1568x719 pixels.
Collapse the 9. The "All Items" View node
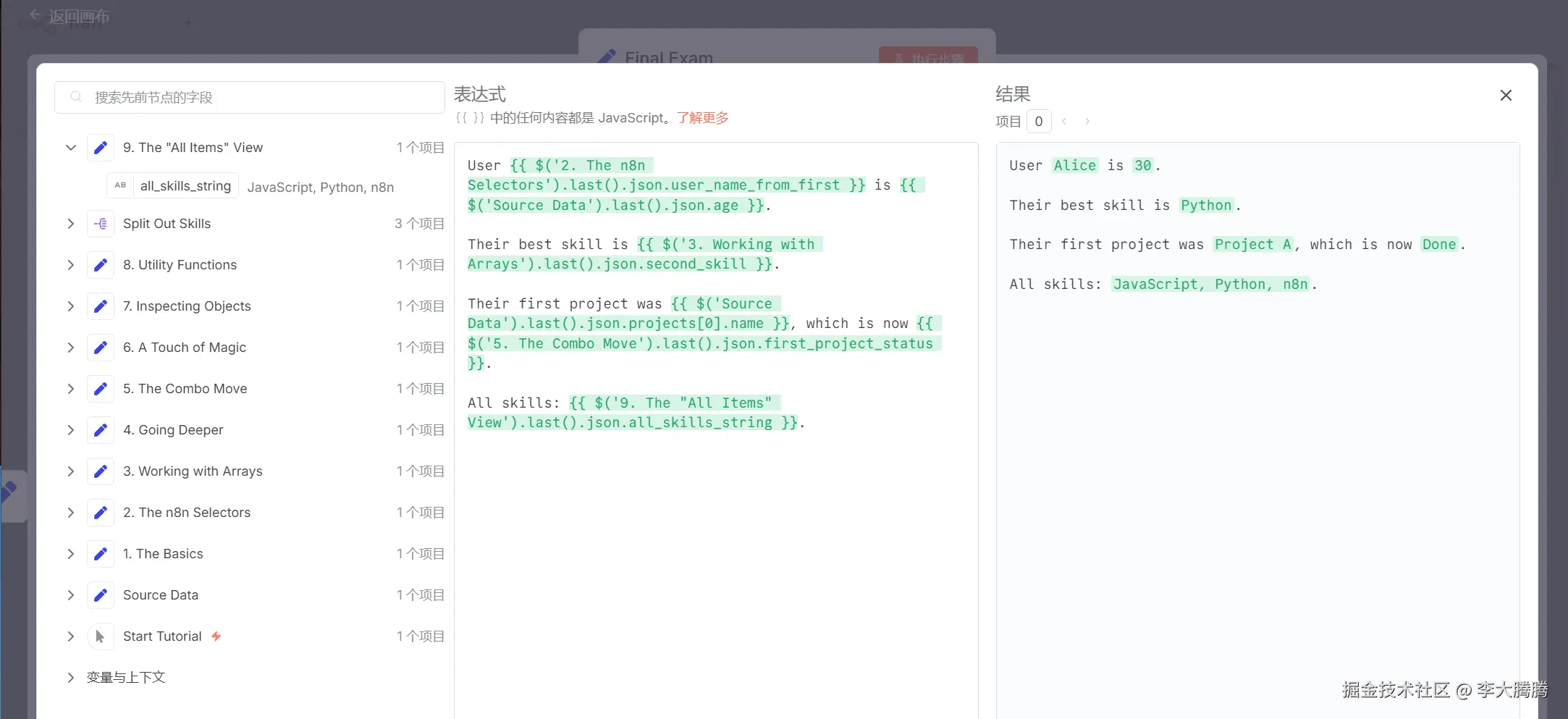71,148
